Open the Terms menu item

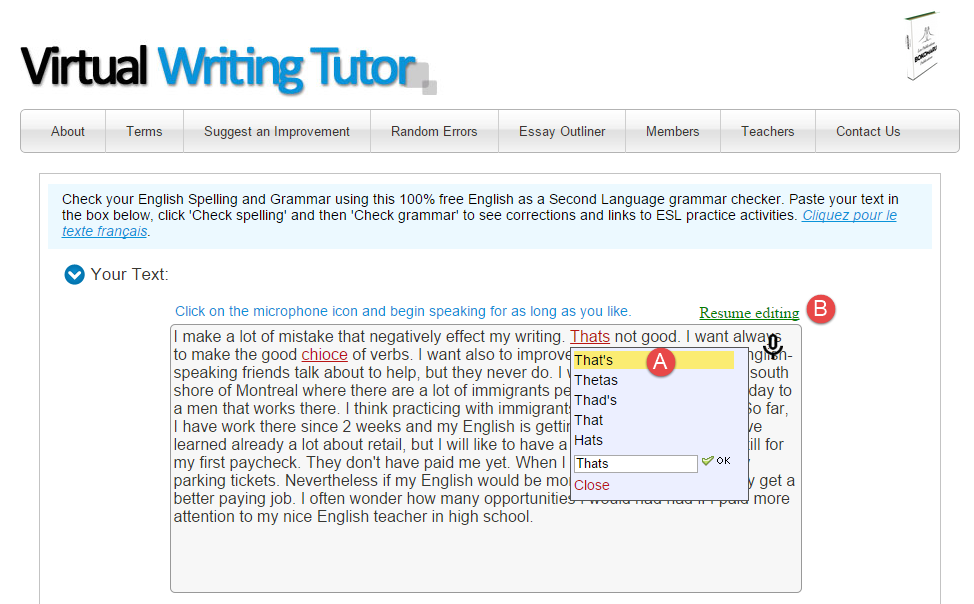(x=144, y=131)
